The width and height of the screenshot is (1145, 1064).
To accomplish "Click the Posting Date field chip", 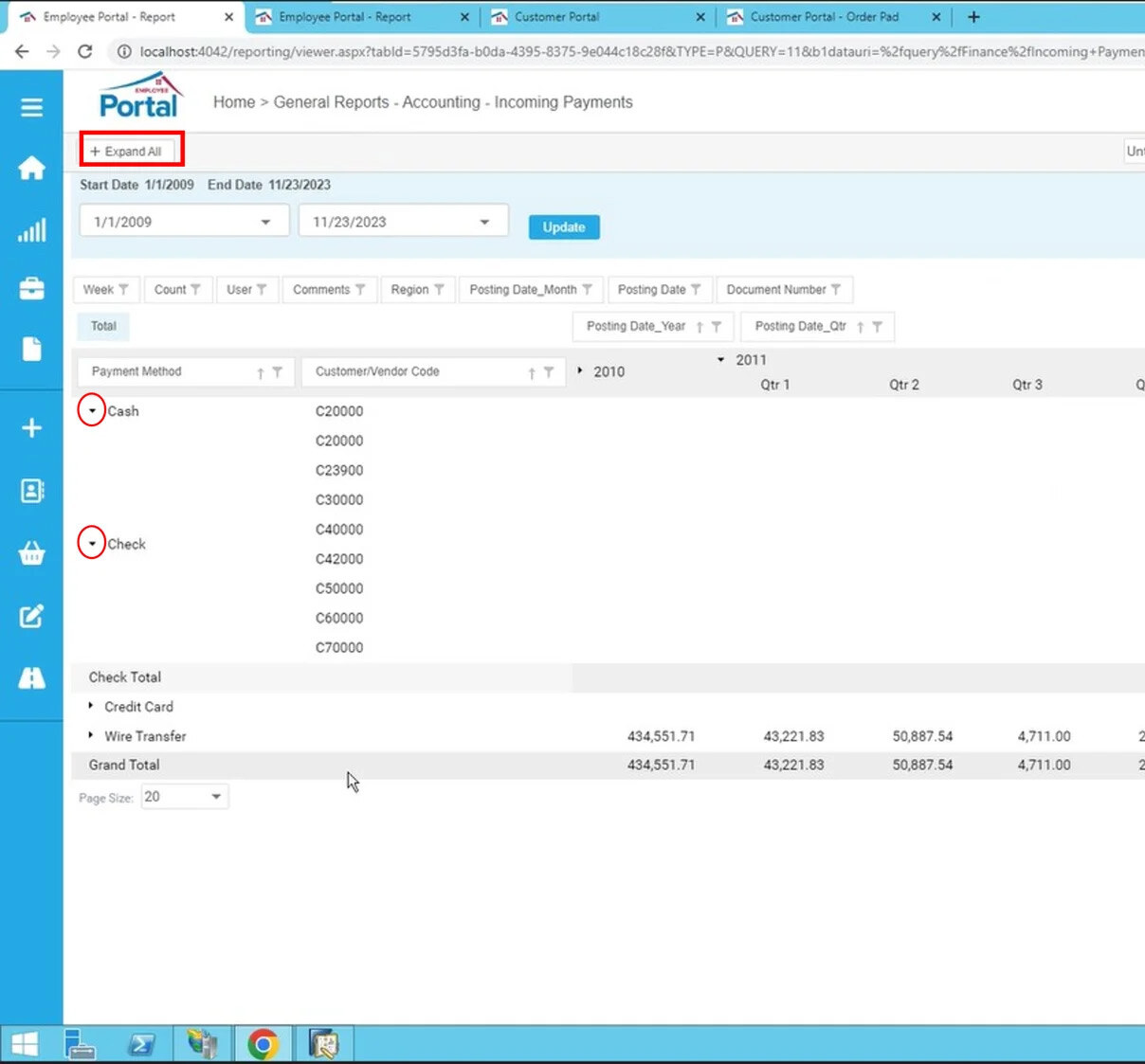I will tap(660, 290).
